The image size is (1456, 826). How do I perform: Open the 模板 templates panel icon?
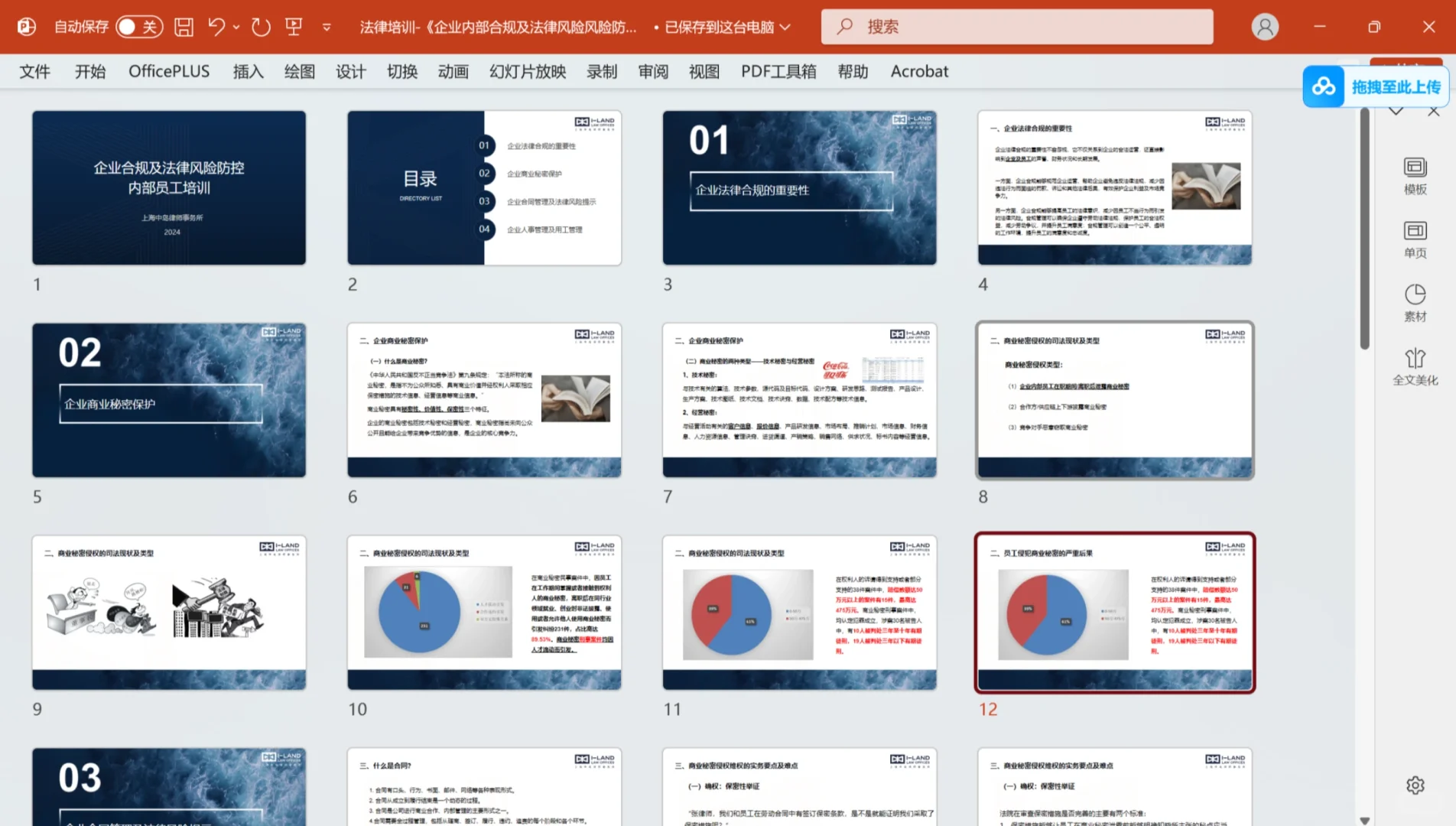point(1415,176)
